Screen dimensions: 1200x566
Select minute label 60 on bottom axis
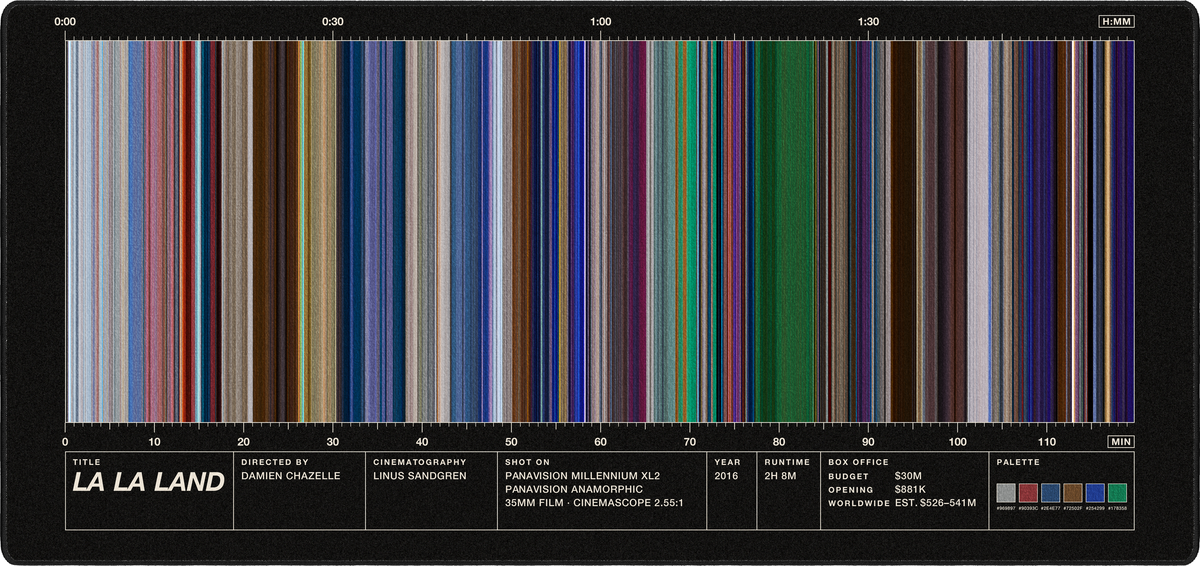pos(601,441)
